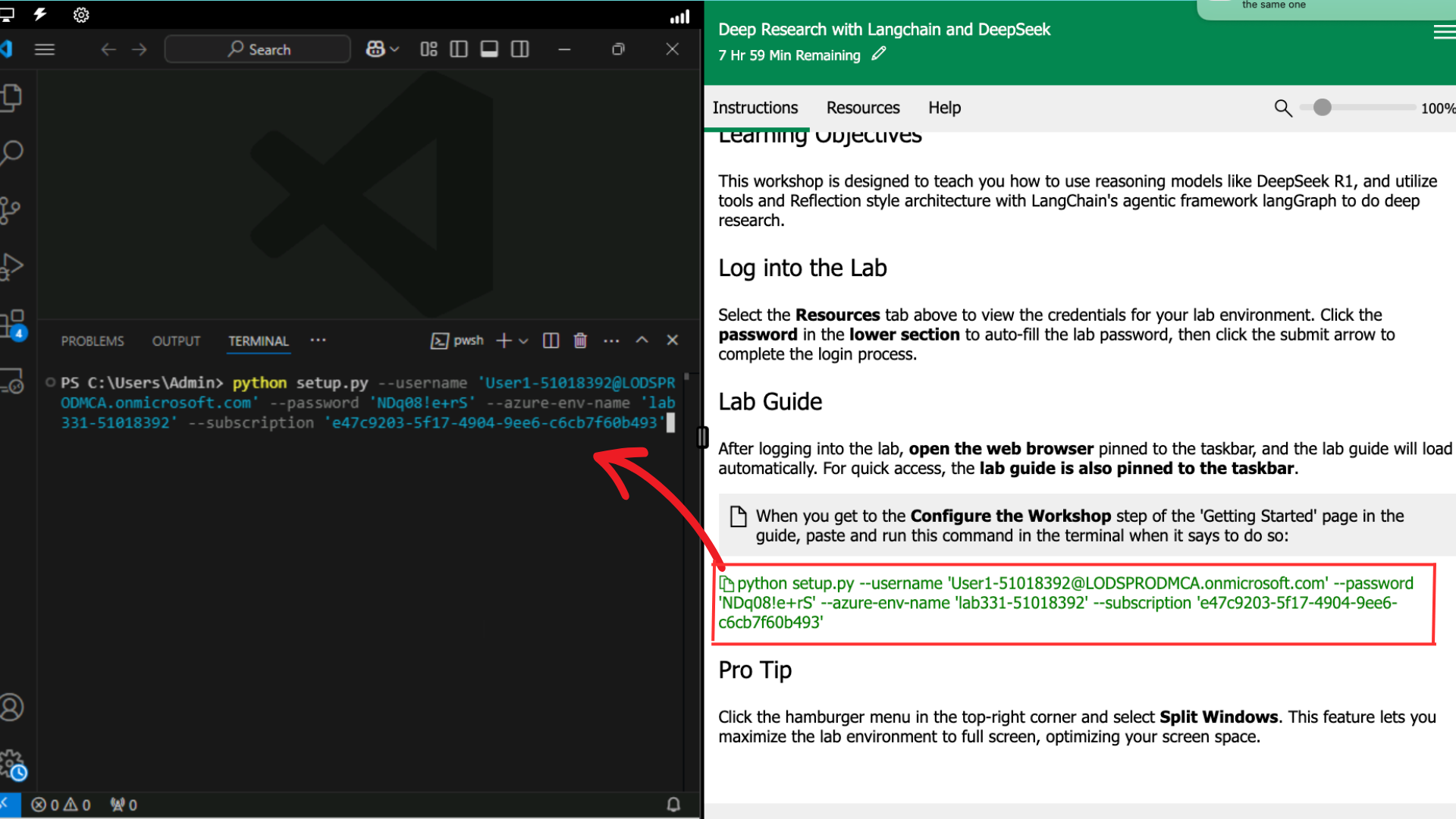Click the split pane divider handle
Viewport: 1456px width, 819px height.
(x=703, y=437)
